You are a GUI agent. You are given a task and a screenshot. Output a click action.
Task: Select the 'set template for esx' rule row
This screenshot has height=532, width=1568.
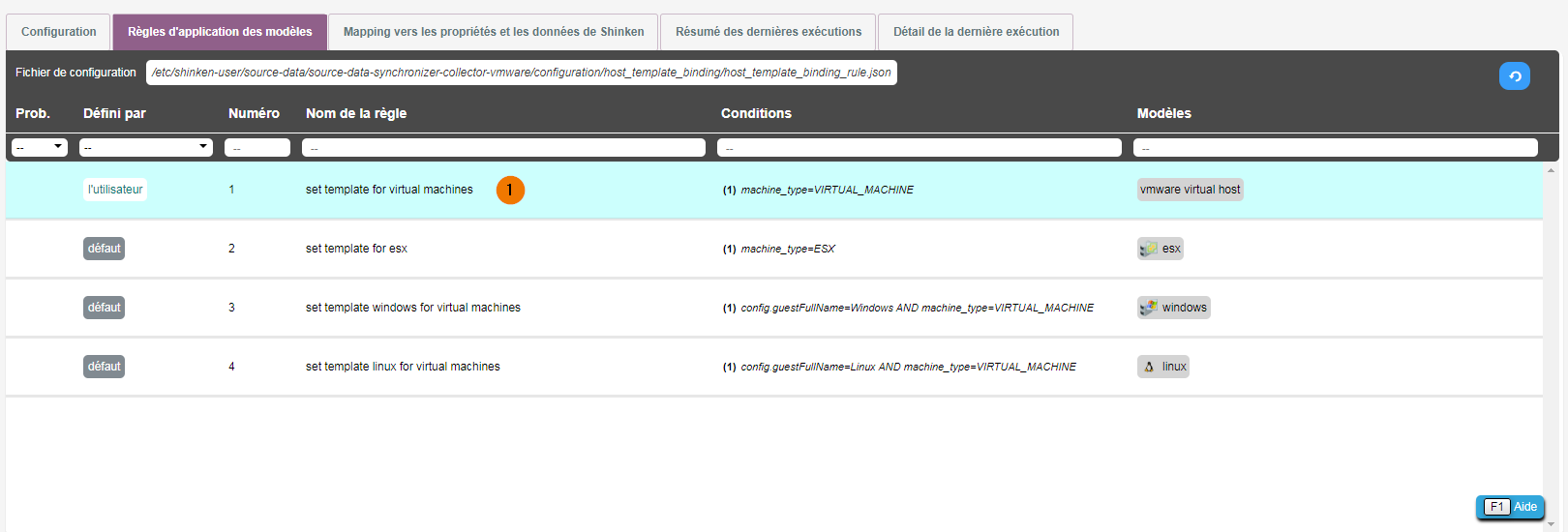(x=356, y=249)
